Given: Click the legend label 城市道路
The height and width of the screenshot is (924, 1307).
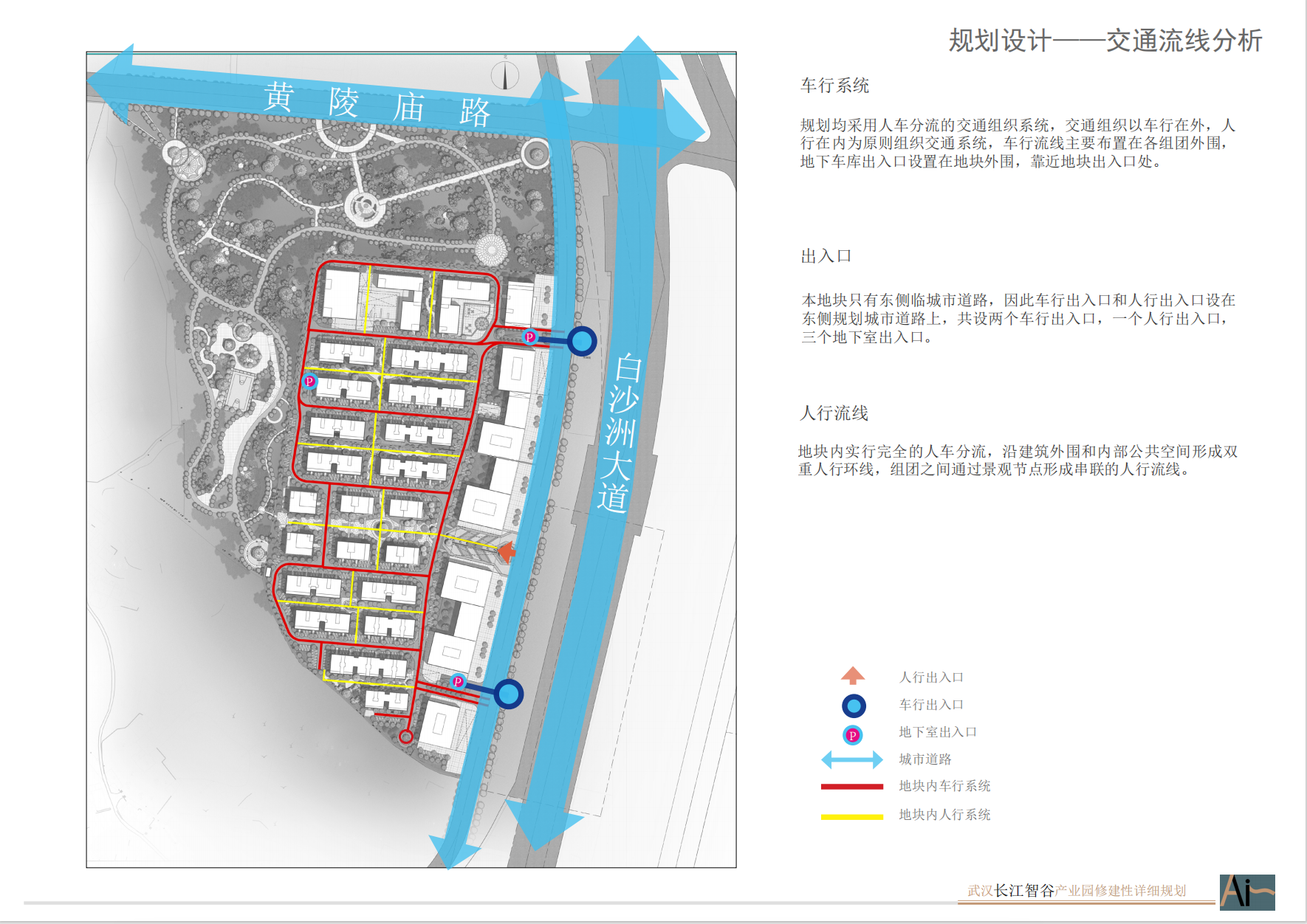Looking at the screenshot, I should point(924,759).
